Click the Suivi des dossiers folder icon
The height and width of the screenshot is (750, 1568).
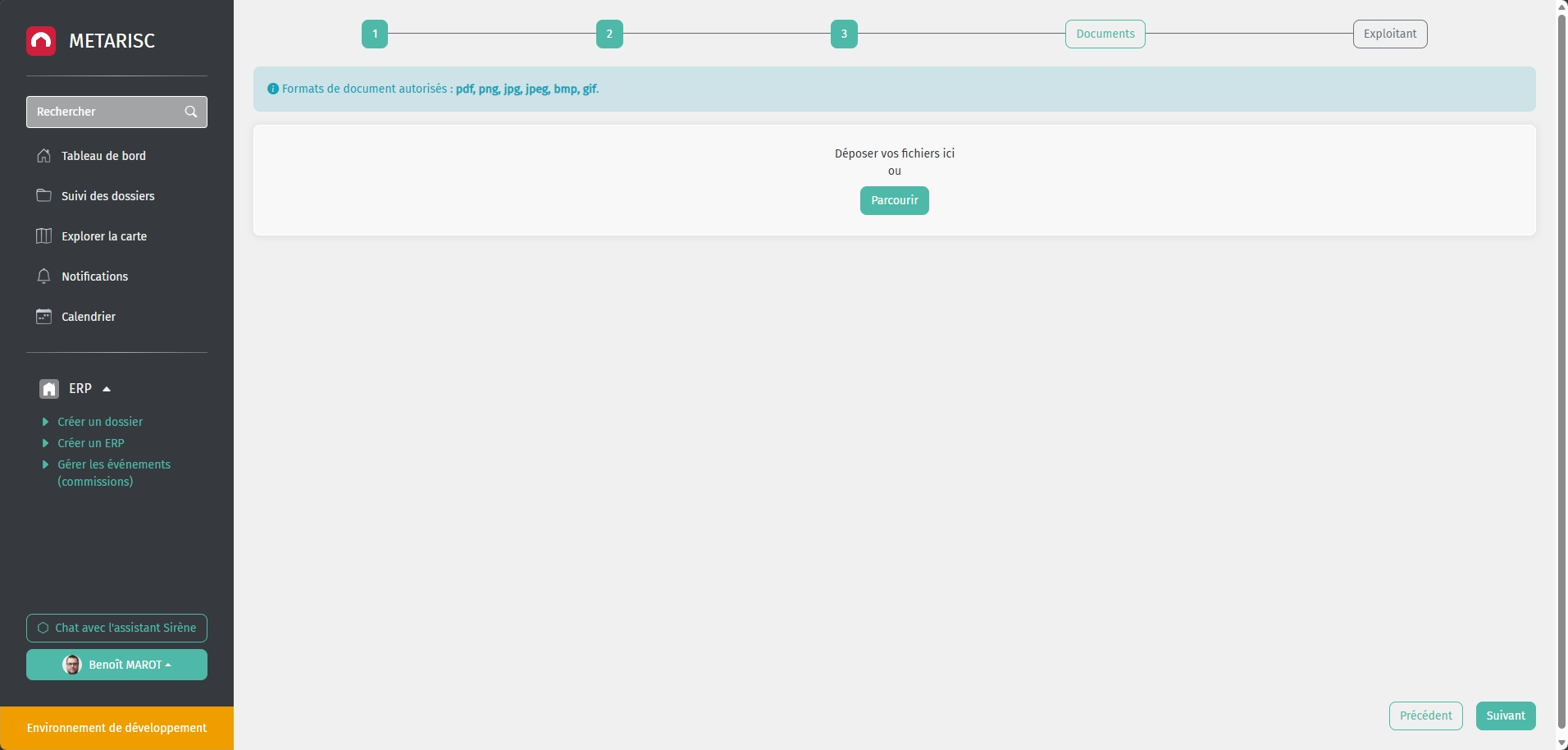pos(44,195)
